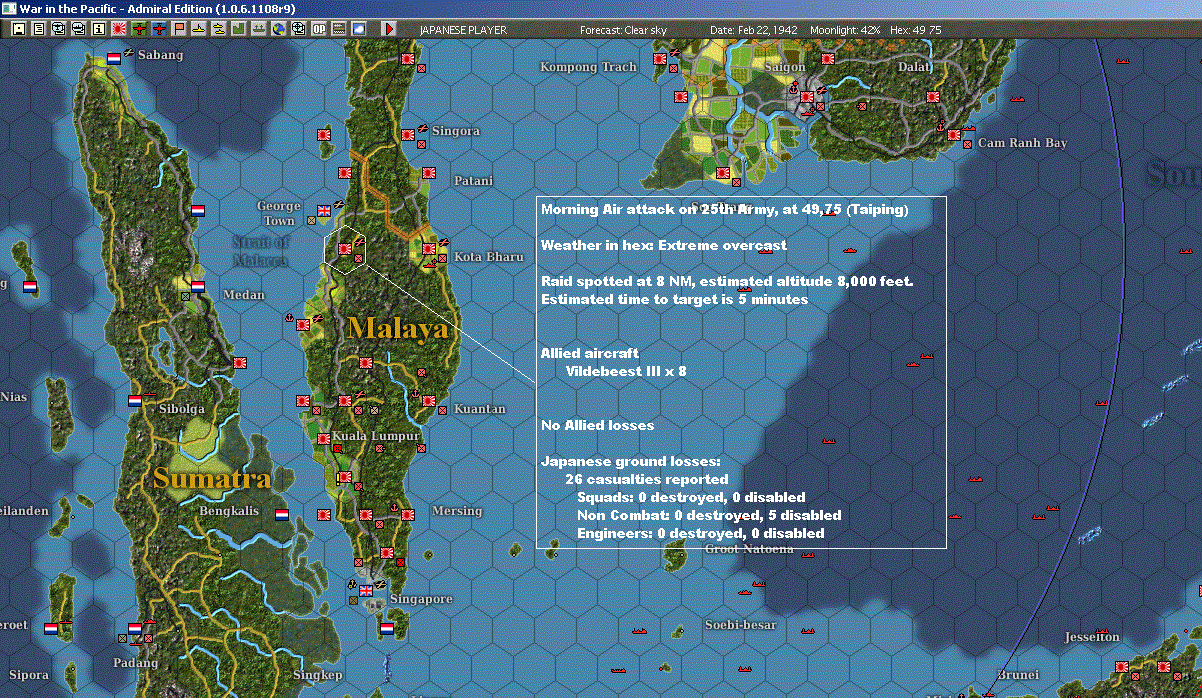The width and height of the screenshot is (1202, 698).
Task: Open the globe toolbar icon
Action: pyautogui.click(x=279, y=29)
